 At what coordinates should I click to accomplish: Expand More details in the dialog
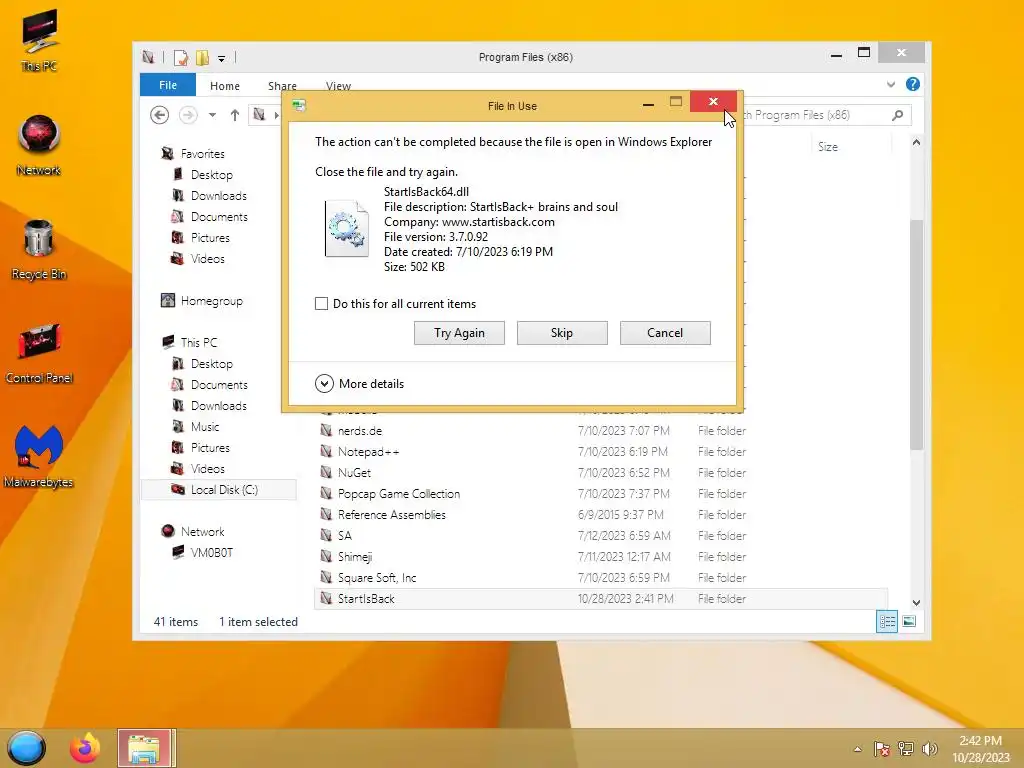[360, 383]
